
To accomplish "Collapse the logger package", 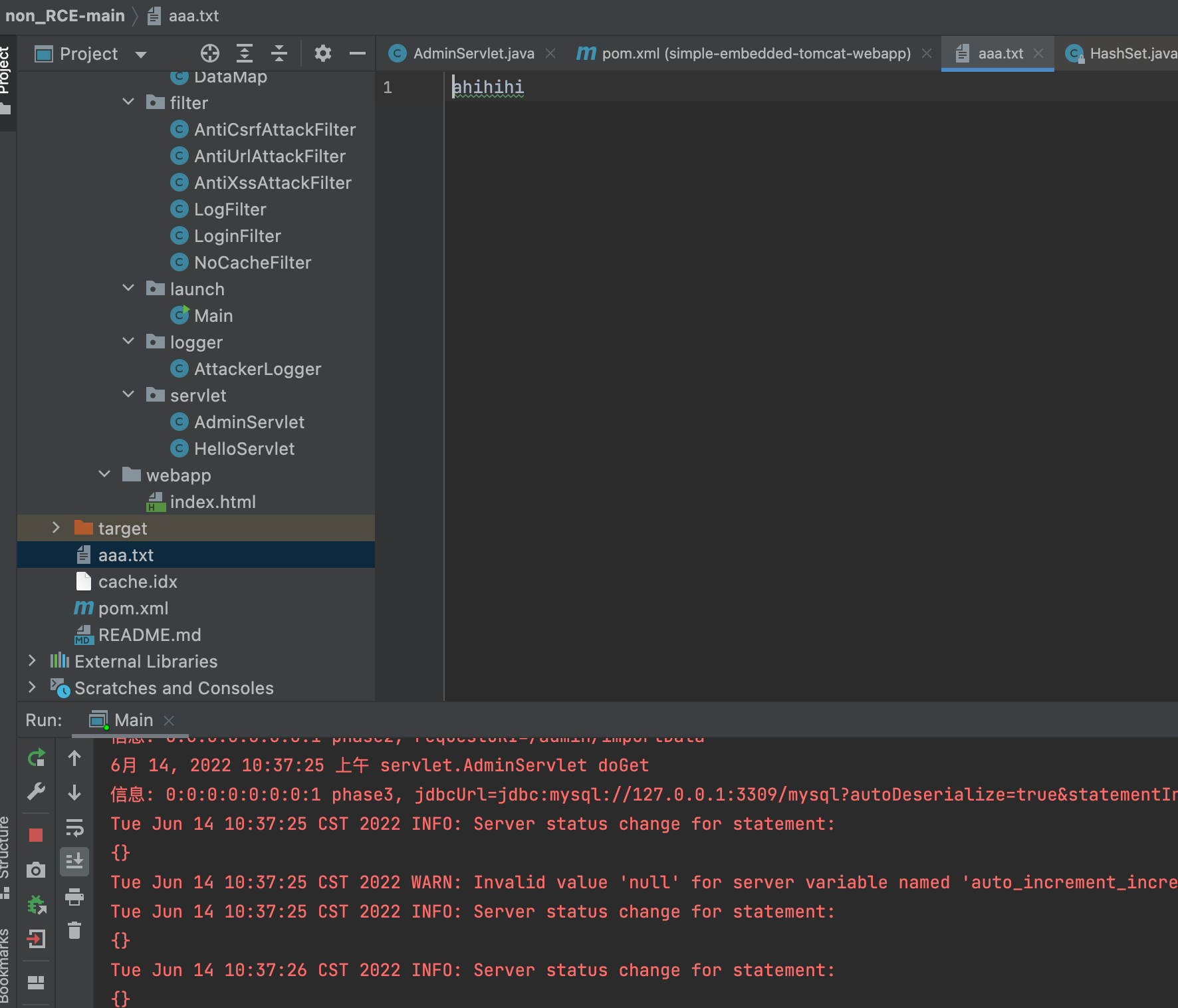I will tap(129, 342).
